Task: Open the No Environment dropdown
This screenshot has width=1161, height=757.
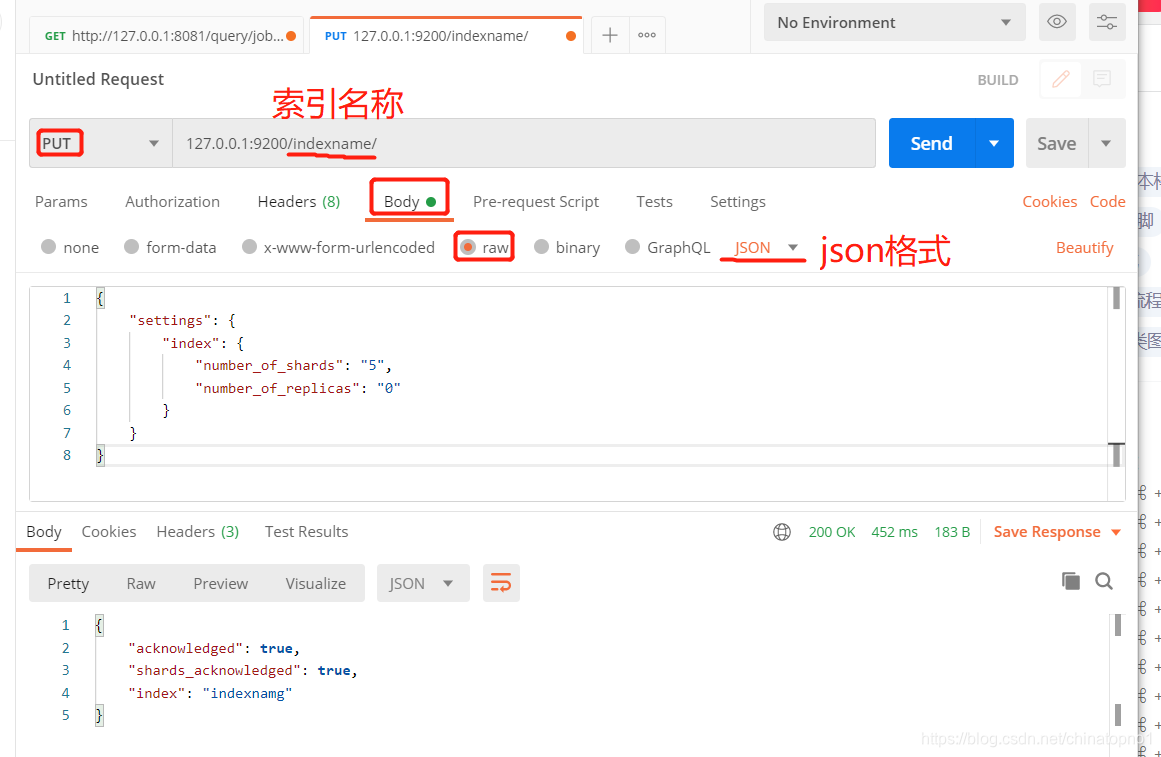Action: coord(893,21)
